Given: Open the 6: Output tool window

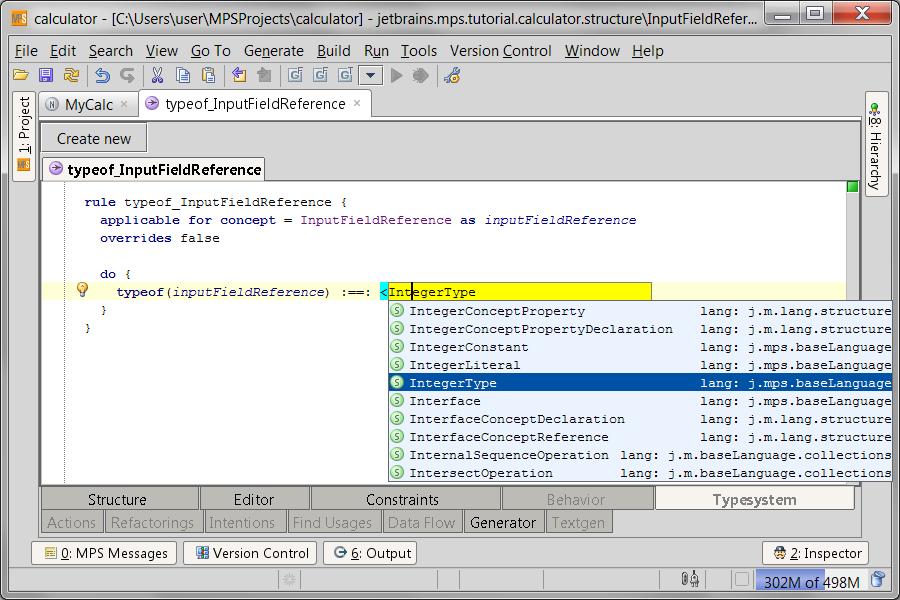Looking at the screenshot, I should (370, 553).
